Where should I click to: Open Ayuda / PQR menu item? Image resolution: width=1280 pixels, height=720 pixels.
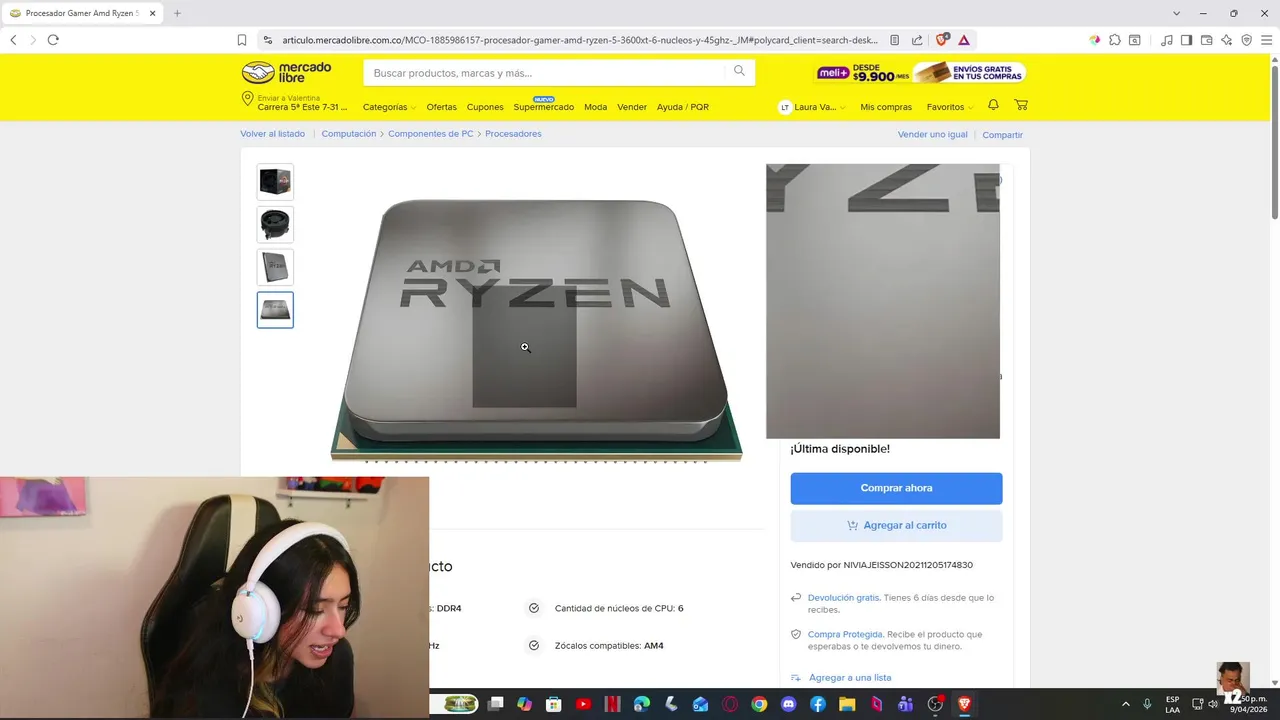(682, 107)
